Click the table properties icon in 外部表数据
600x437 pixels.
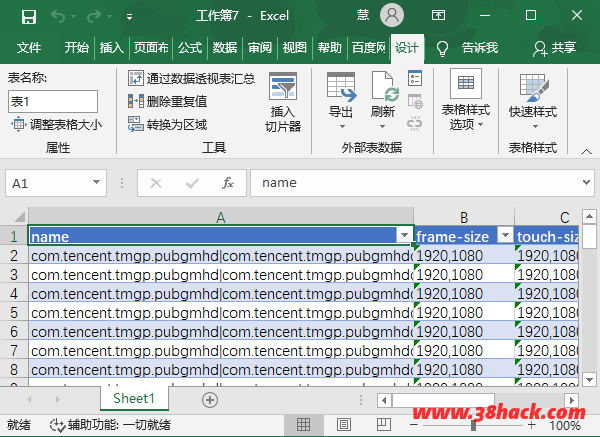[415, 78]
